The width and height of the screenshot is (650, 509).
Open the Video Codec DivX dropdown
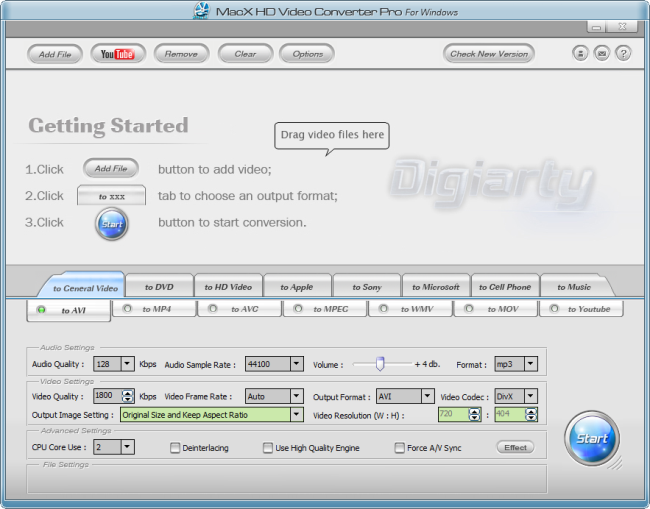click(x=531, y=396)
